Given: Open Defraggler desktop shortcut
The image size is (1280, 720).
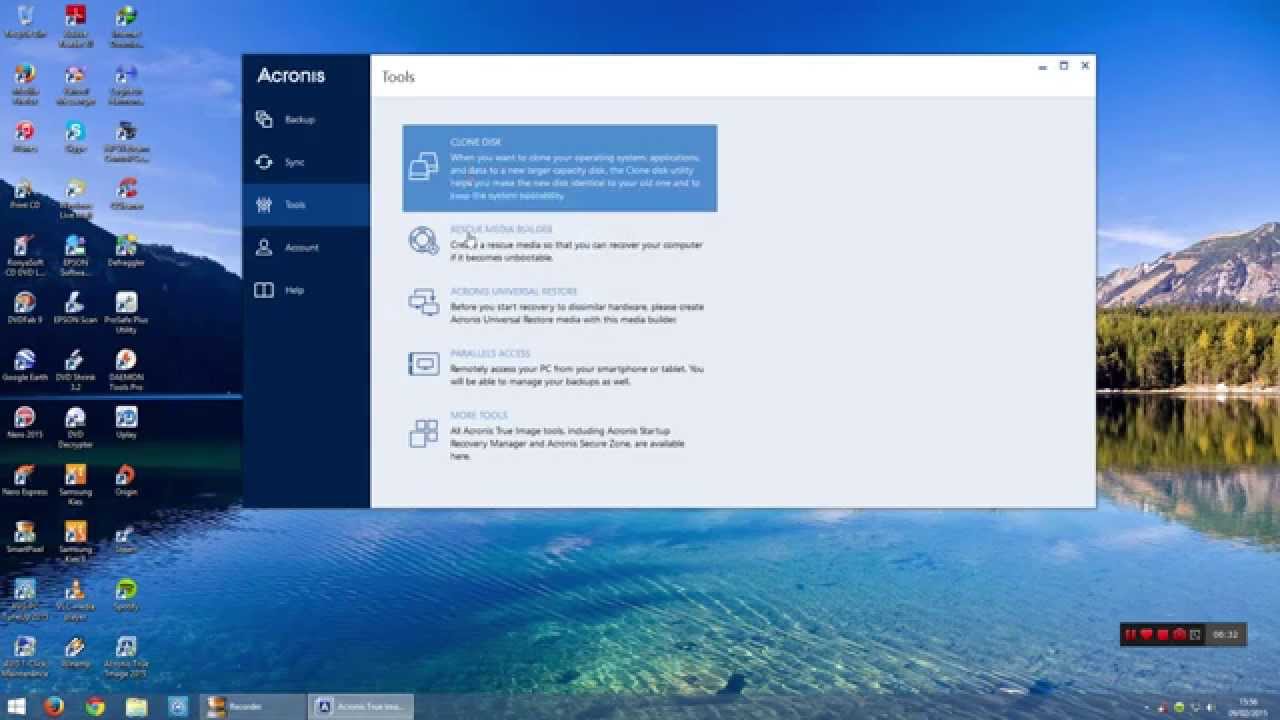Looking at the screenshot, I should point(126,251).
